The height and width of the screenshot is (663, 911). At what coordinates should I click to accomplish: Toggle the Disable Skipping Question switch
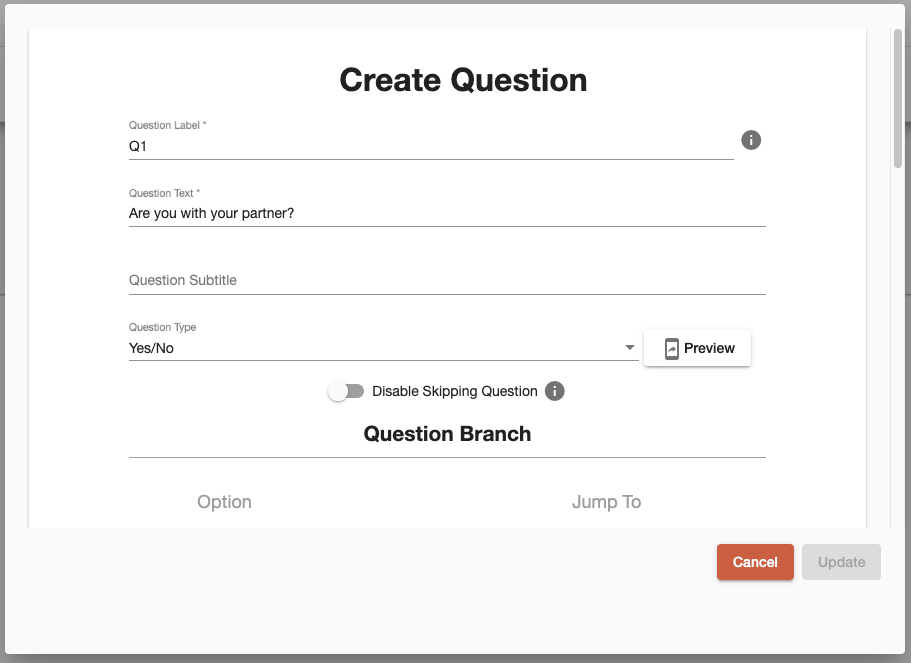point(346,391)
